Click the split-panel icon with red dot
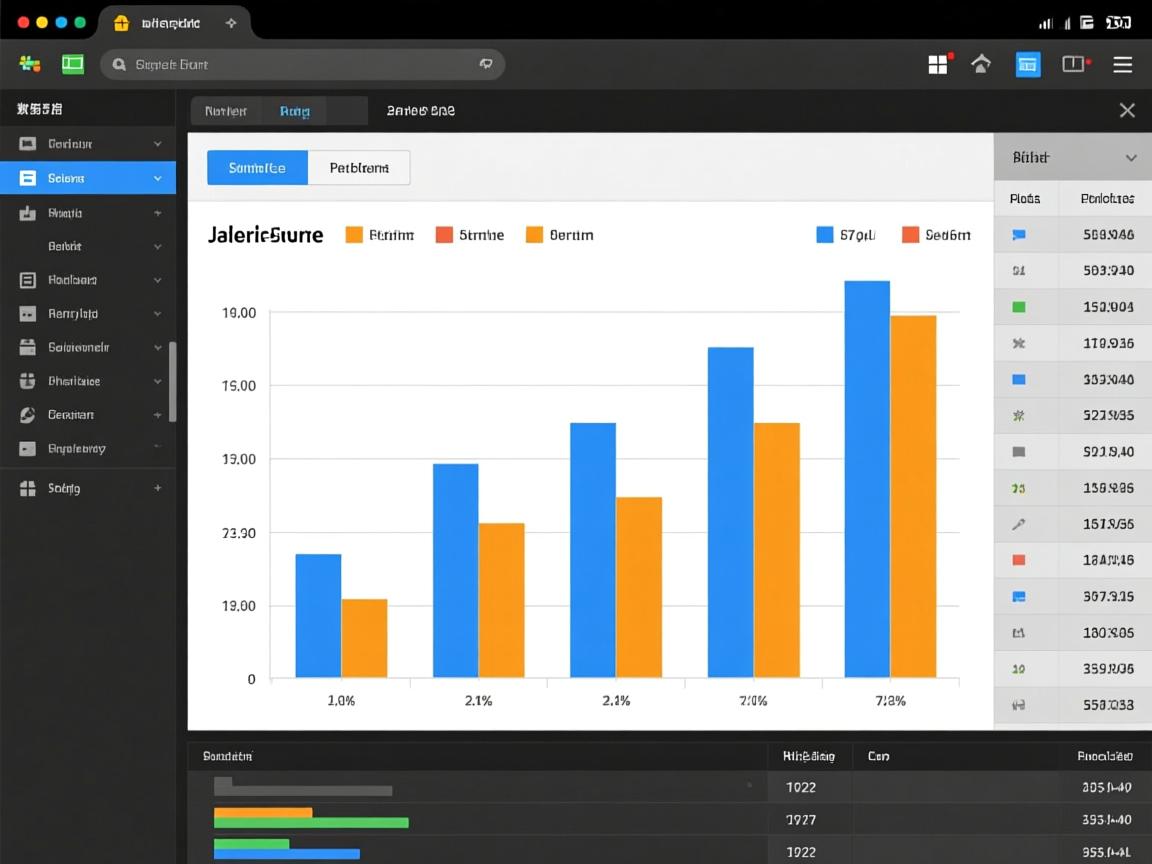The image size is (1152, 864). coord(1074,65)
